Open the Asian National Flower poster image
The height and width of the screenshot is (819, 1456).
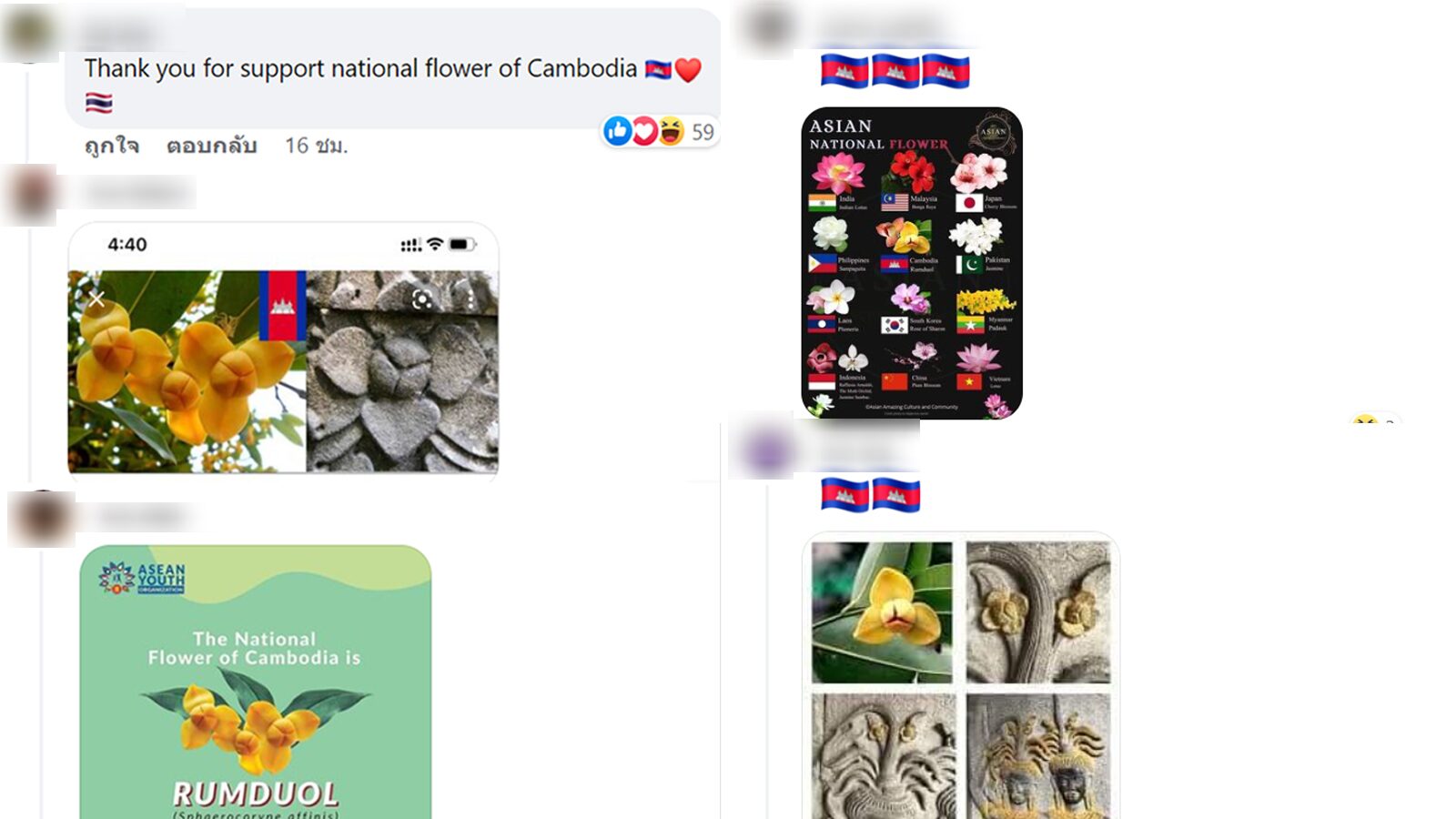click(x=912, y=263)
